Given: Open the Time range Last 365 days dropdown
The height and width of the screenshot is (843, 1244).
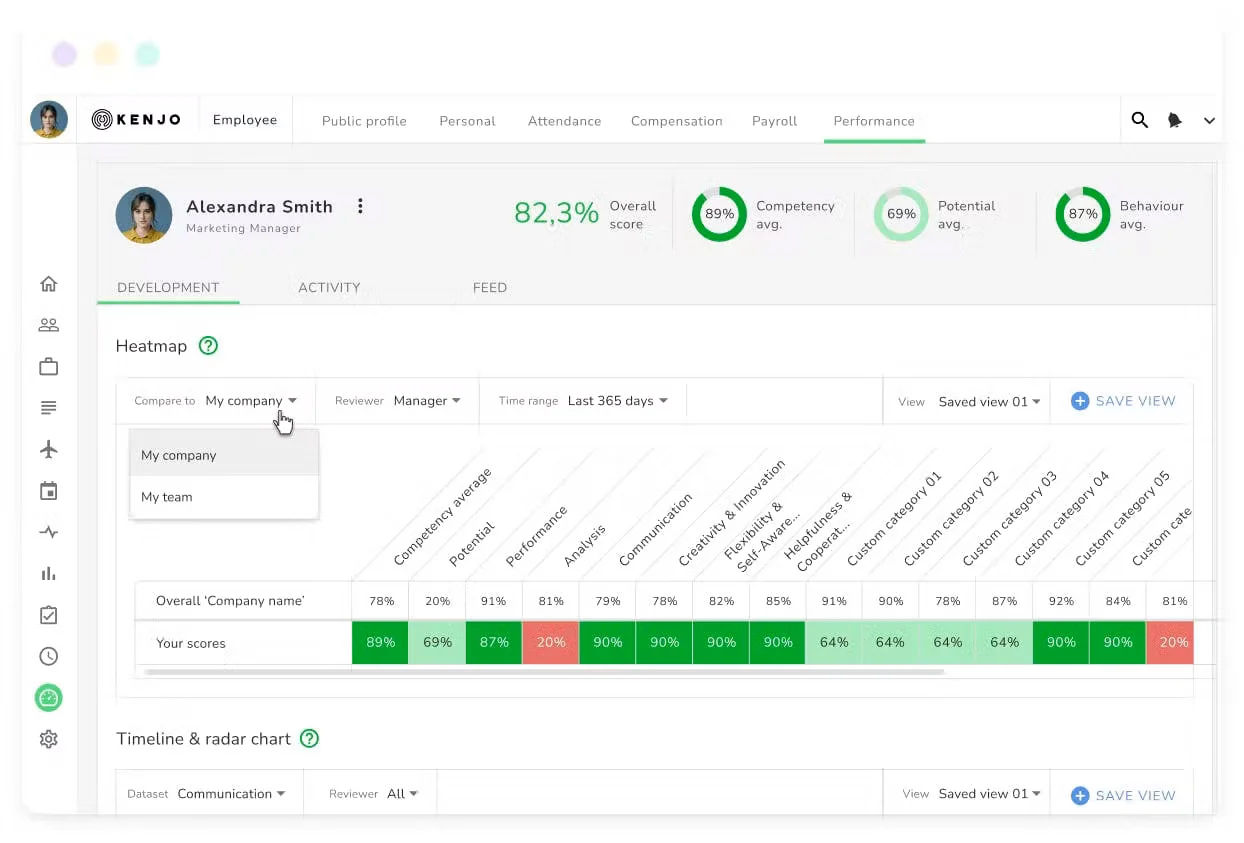Looking at the screenshot, I should click(x=617, y=400).
